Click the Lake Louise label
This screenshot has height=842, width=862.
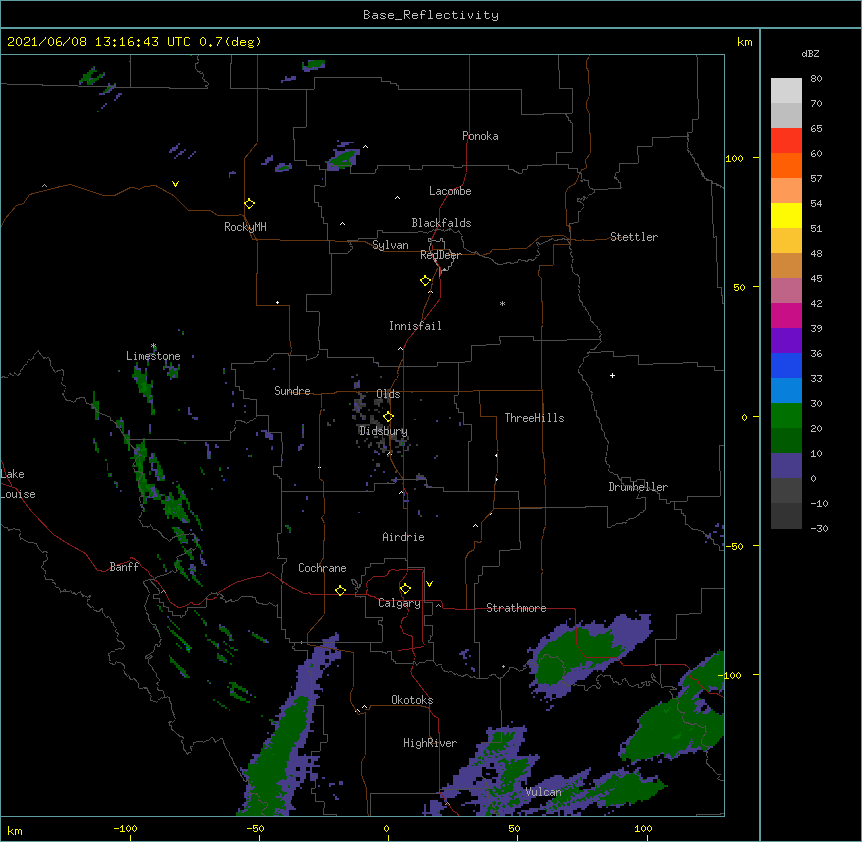click(x=18, y=484)
